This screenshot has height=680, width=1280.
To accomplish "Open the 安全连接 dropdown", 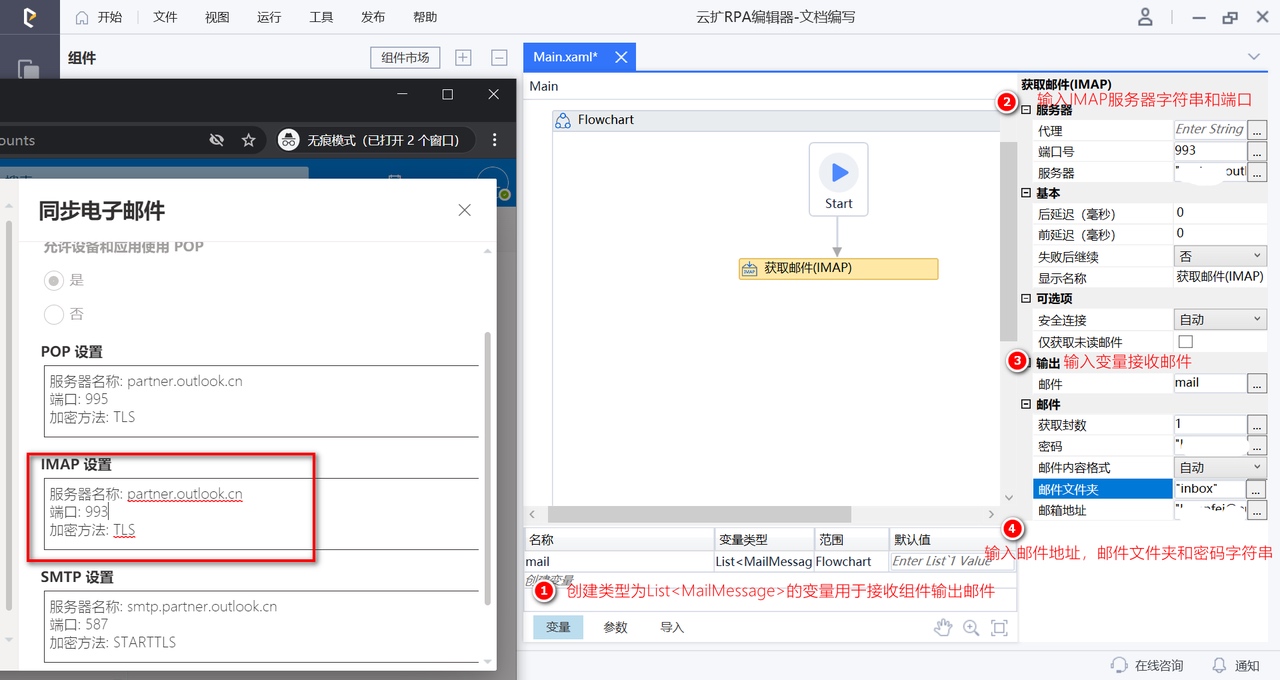I will (1220, 319).
